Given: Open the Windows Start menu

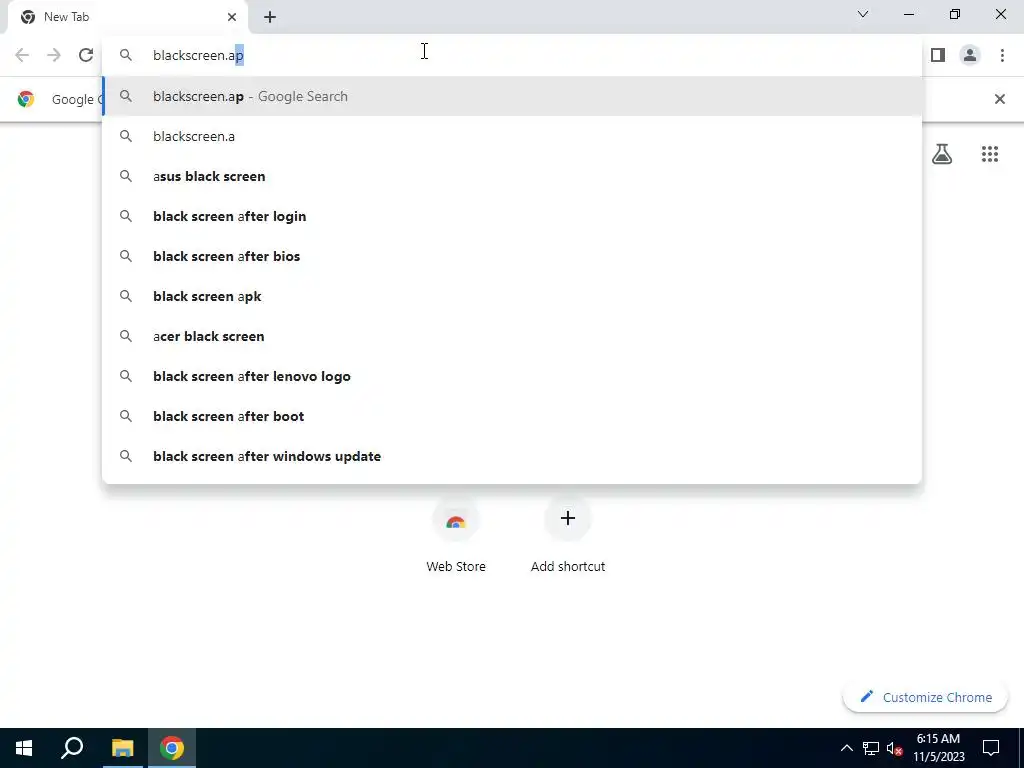Looking at the screenshot, I should [x=24, y=748].
